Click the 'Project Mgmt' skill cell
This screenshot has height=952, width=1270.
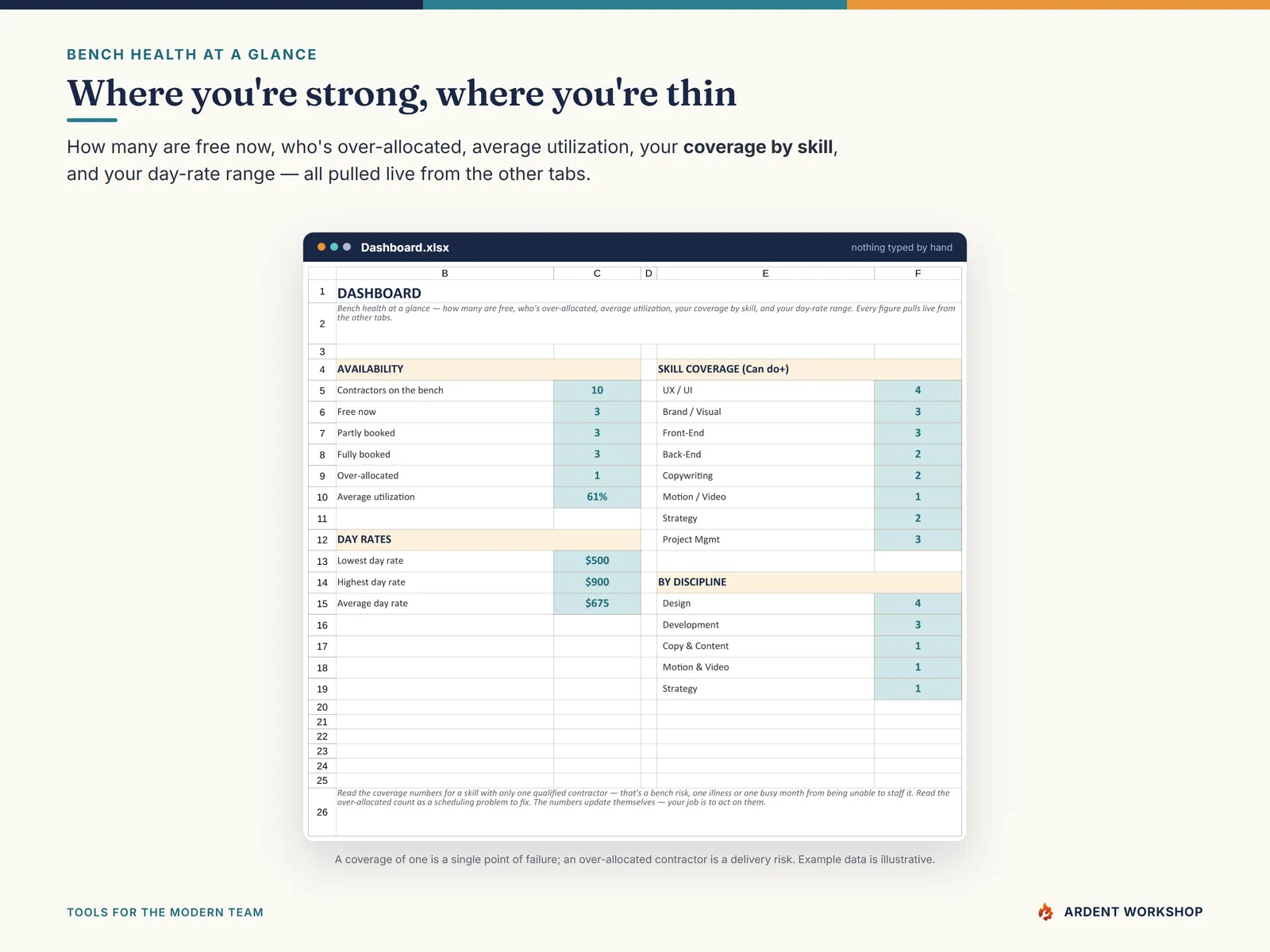point(765,539)
